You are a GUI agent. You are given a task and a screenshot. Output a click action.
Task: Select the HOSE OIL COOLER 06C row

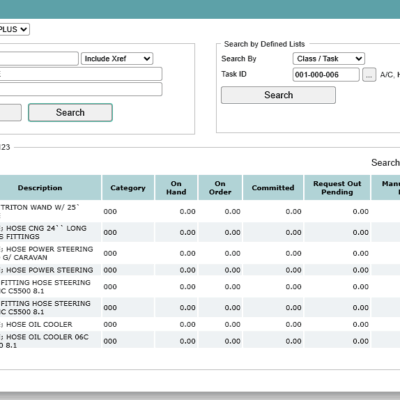[200, 341]
